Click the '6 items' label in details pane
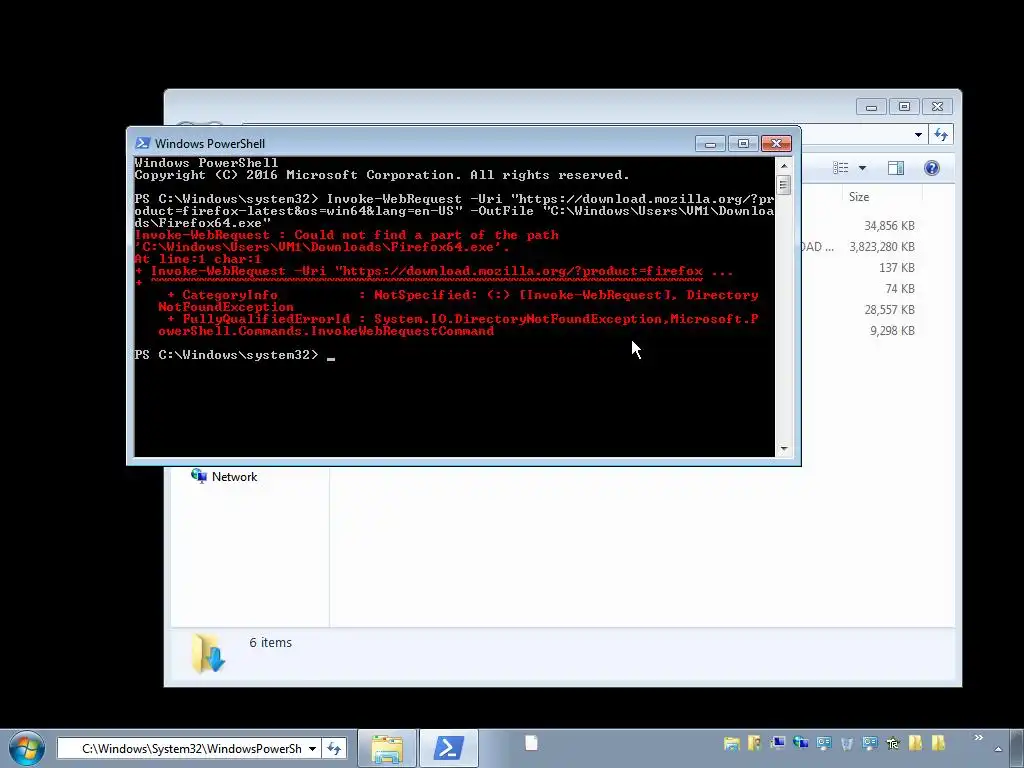 point(270,643)
